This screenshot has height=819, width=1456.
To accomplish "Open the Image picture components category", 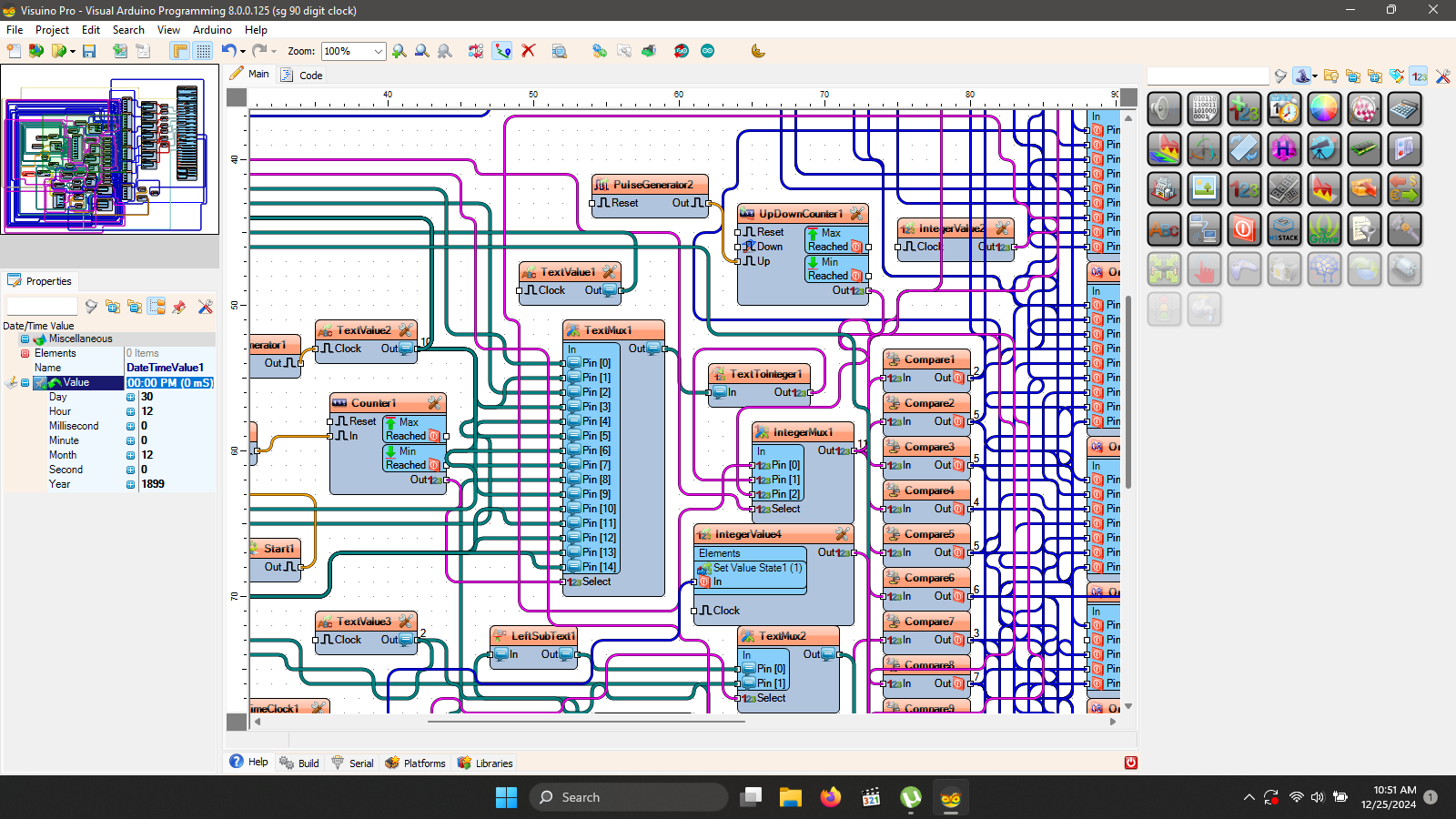I will (1204, 189).
